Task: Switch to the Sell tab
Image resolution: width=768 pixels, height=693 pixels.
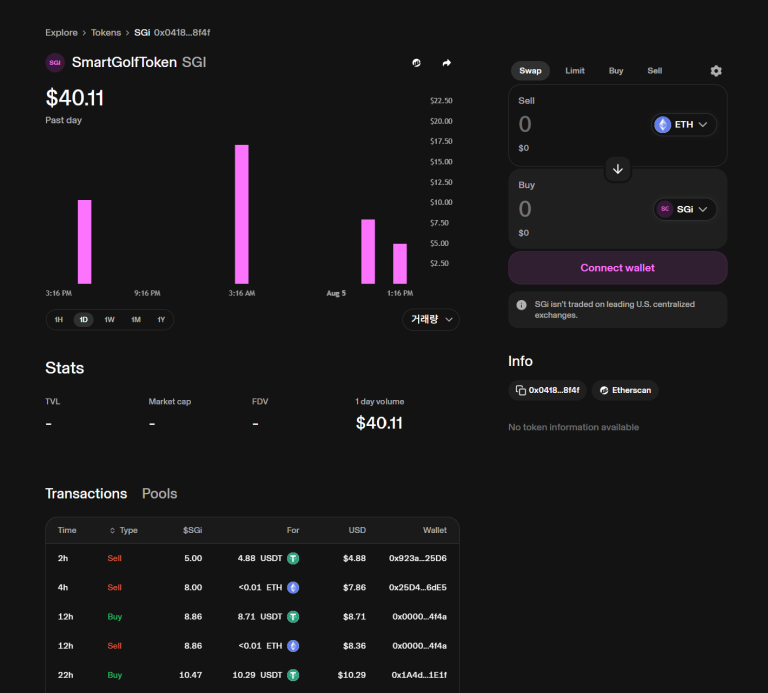Action: [655, 71]
